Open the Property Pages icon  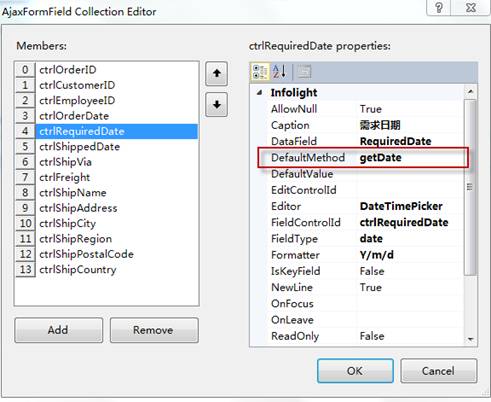304,72
